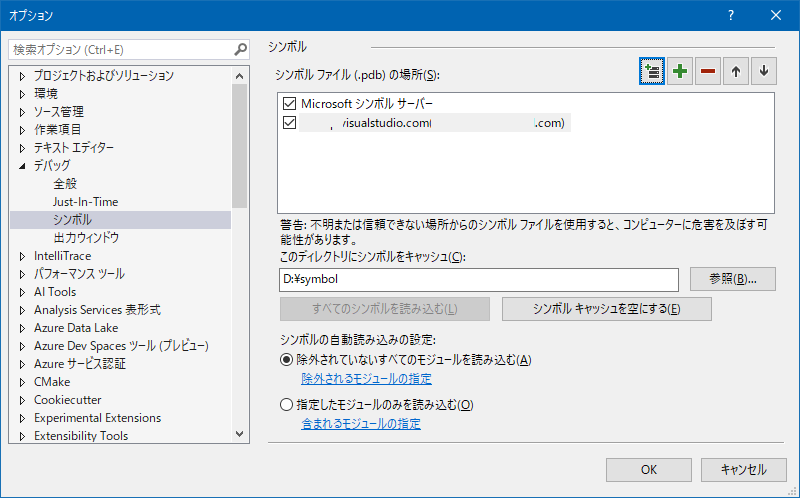Click the symbol cache directory field D:¥symbol
Screen dimensions: 800x498
(x=479, y=279)
